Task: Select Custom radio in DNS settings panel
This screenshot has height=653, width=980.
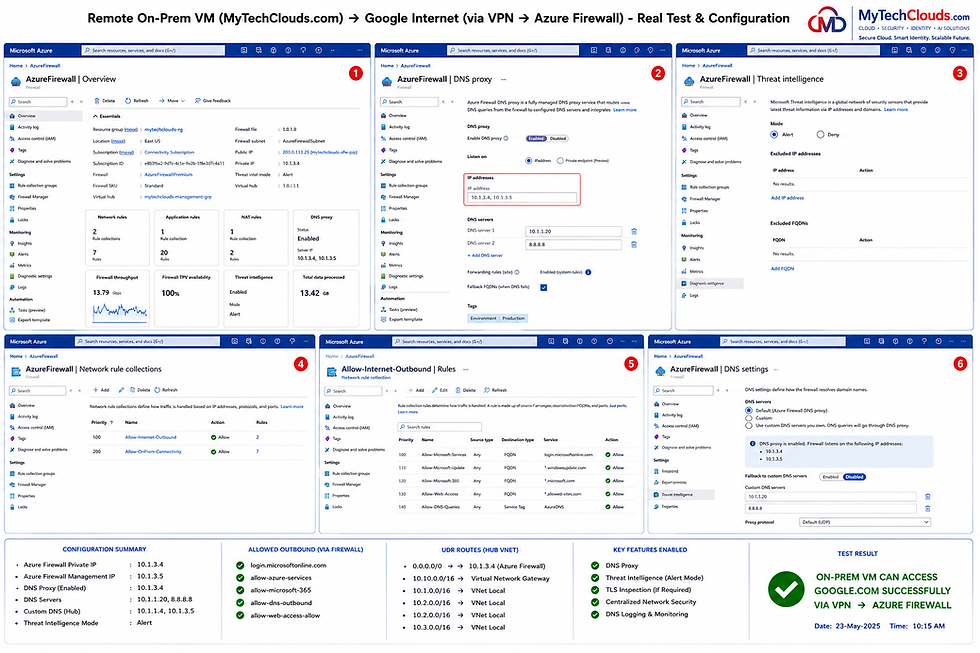Action: [x=748, y=418]
